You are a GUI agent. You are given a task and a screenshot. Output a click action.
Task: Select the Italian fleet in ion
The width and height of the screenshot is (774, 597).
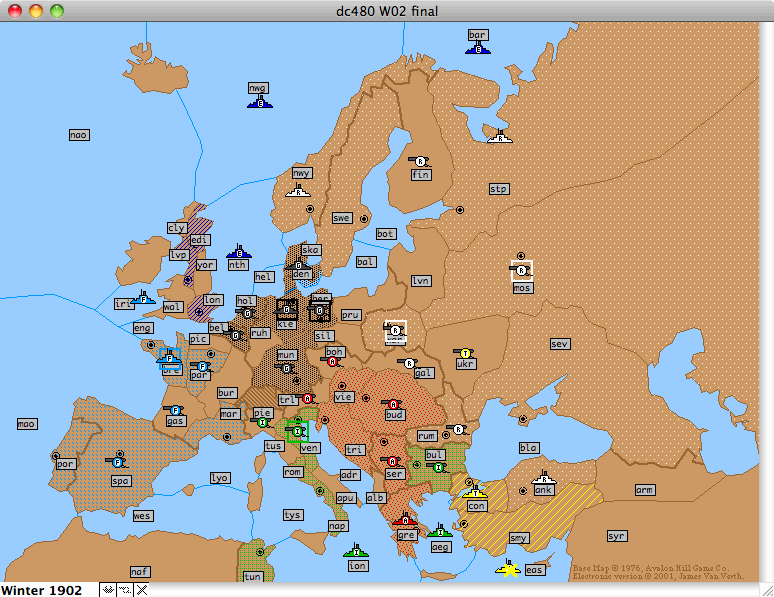point(356,551)
